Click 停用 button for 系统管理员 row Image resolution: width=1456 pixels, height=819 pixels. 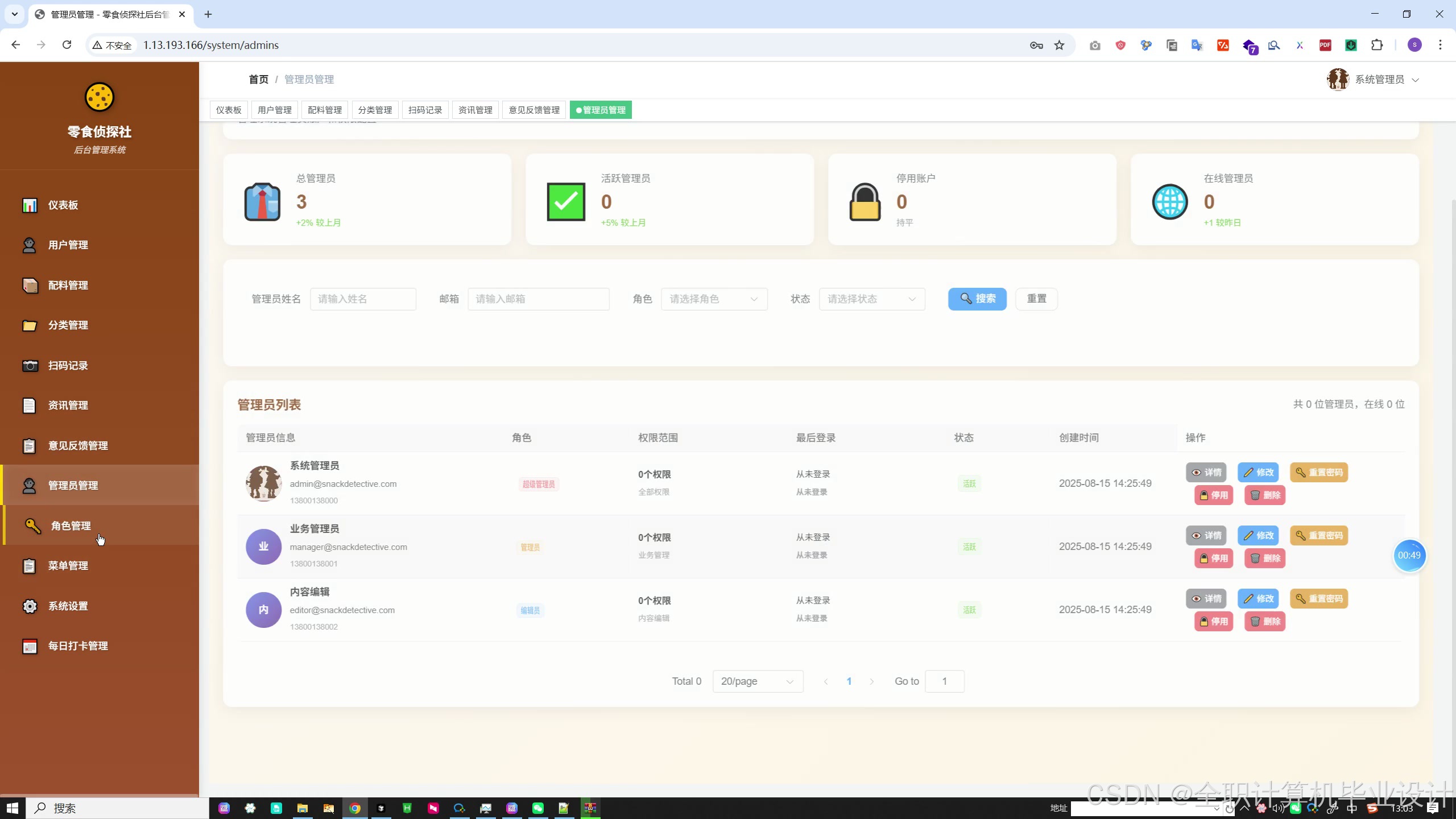(x=1213, y=495)
